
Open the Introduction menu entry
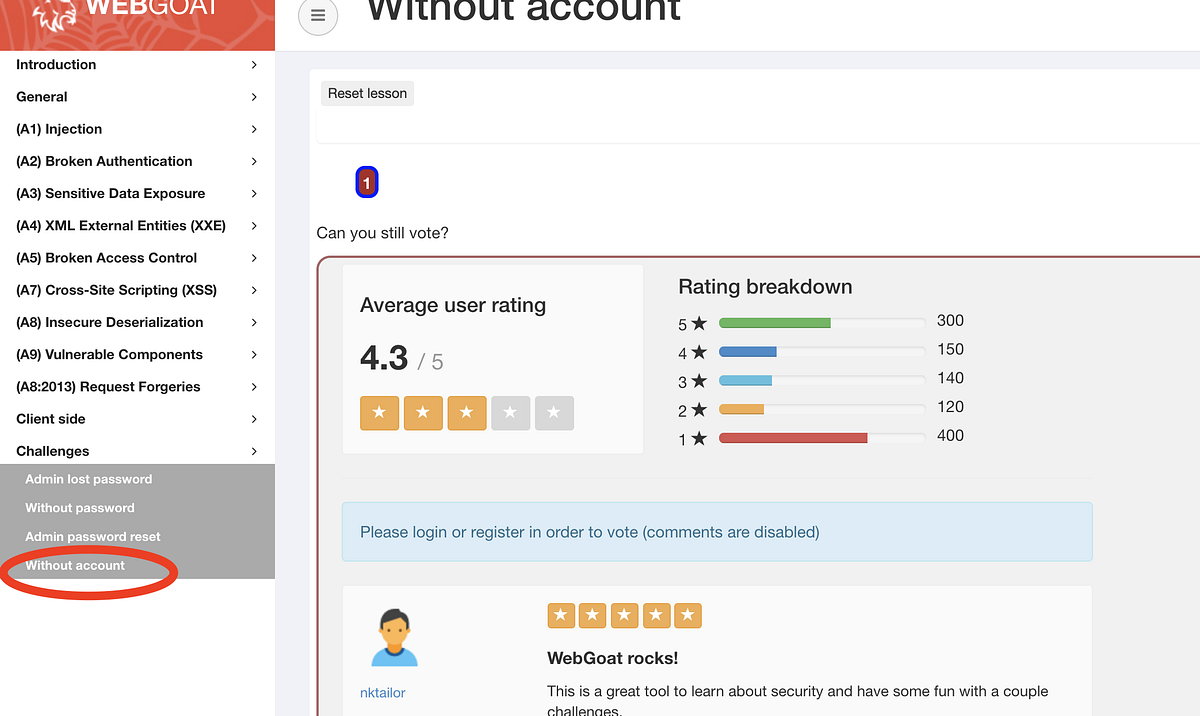(x=55, y=64)
